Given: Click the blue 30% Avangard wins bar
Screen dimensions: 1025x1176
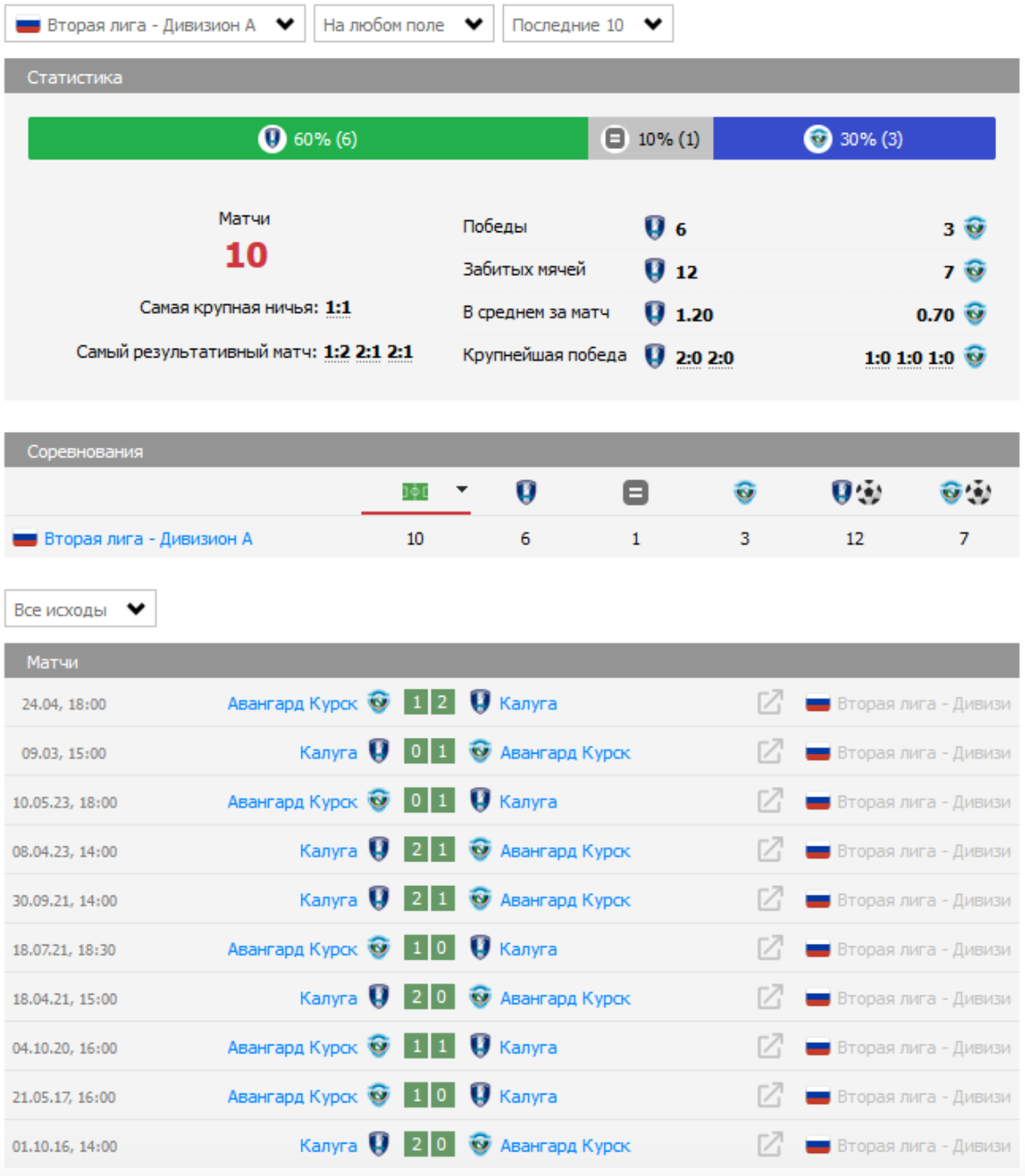Looking at the screenshot, I should (853, 138).
